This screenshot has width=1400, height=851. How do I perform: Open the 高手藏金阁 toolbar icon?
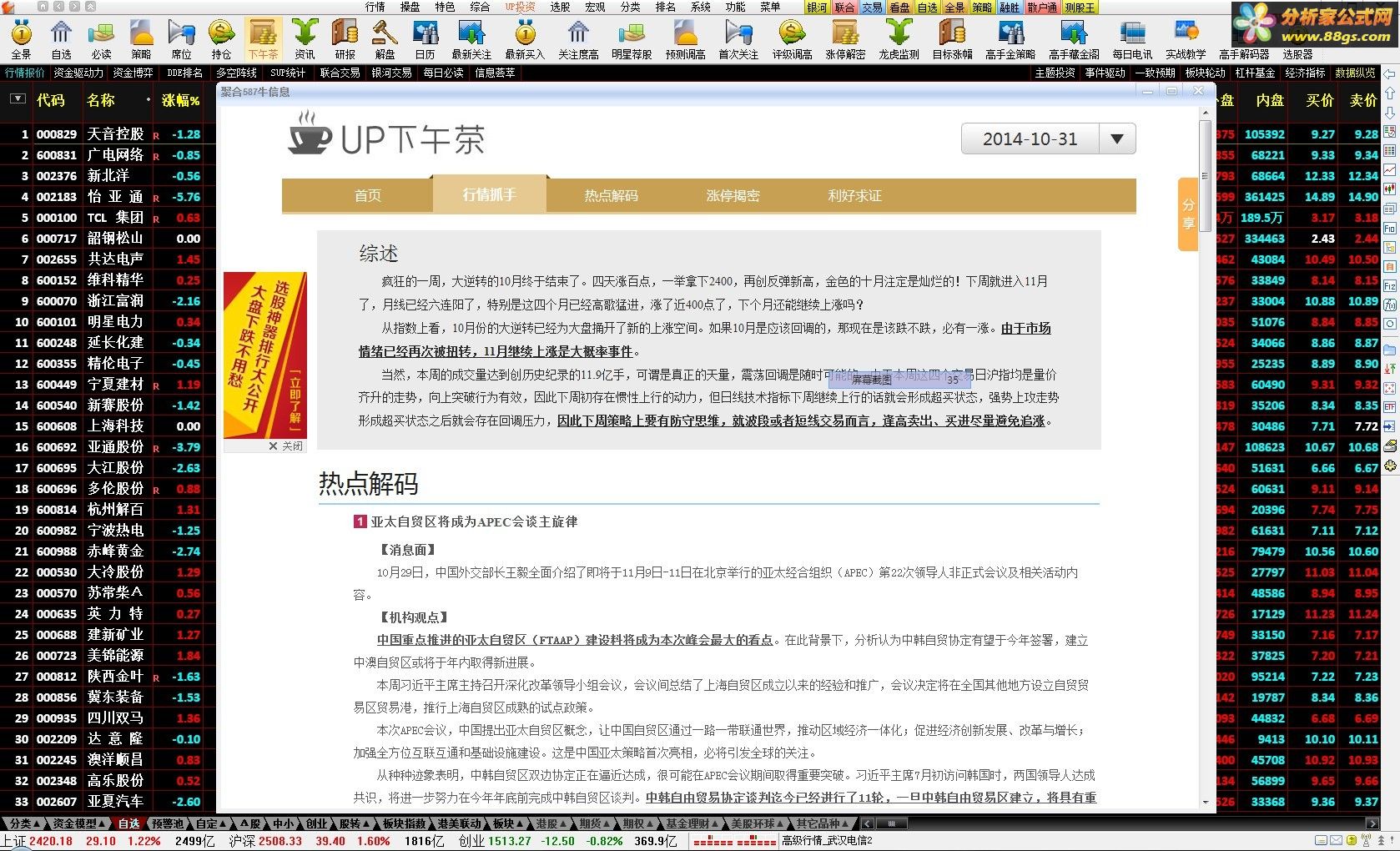[x=1074, y=39]
